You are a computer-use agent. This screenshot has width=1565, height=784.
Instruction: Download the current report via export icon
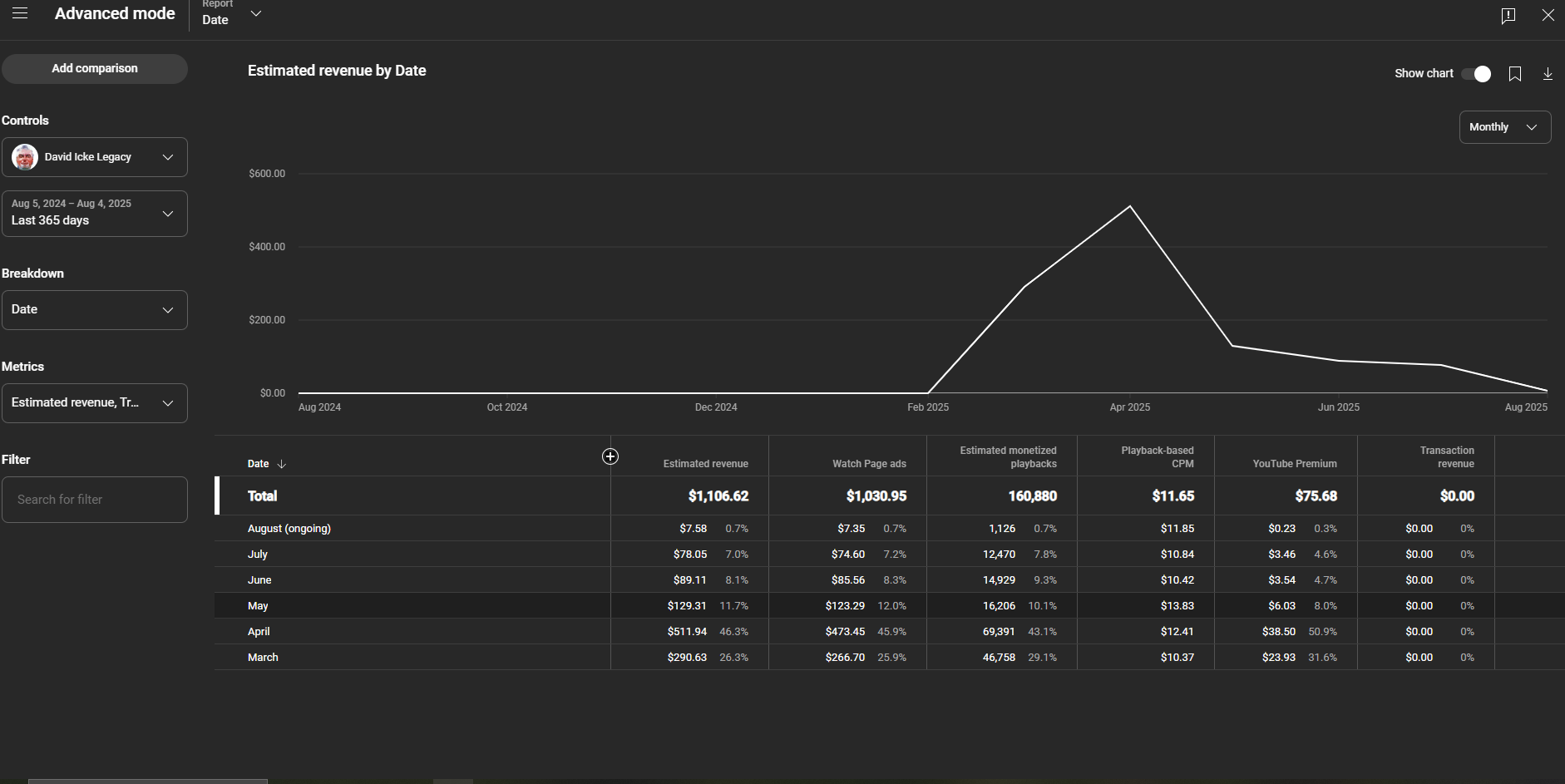[x=1548, y=74]
